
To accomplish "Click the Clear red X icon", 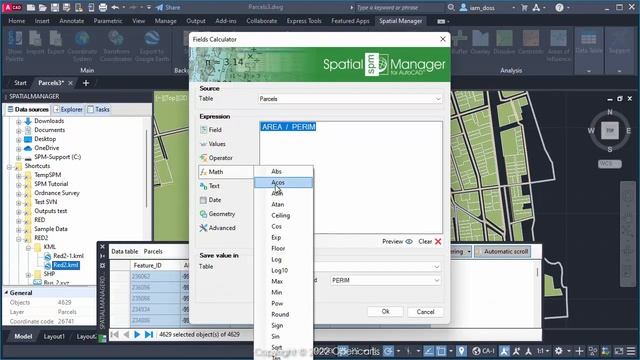I will tap(438, 242).
